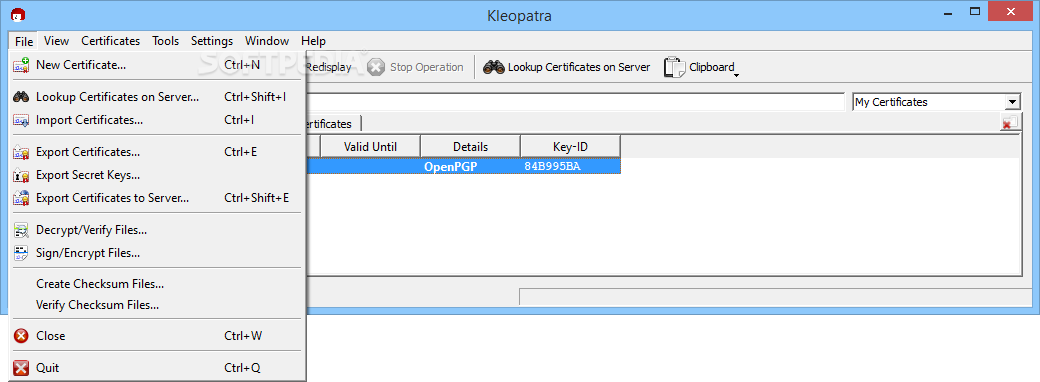The width and height of the screenshot is (1040, 382).
Task: Click the Decrypt/Verify Files menu icon
Action: pos(21,230)
